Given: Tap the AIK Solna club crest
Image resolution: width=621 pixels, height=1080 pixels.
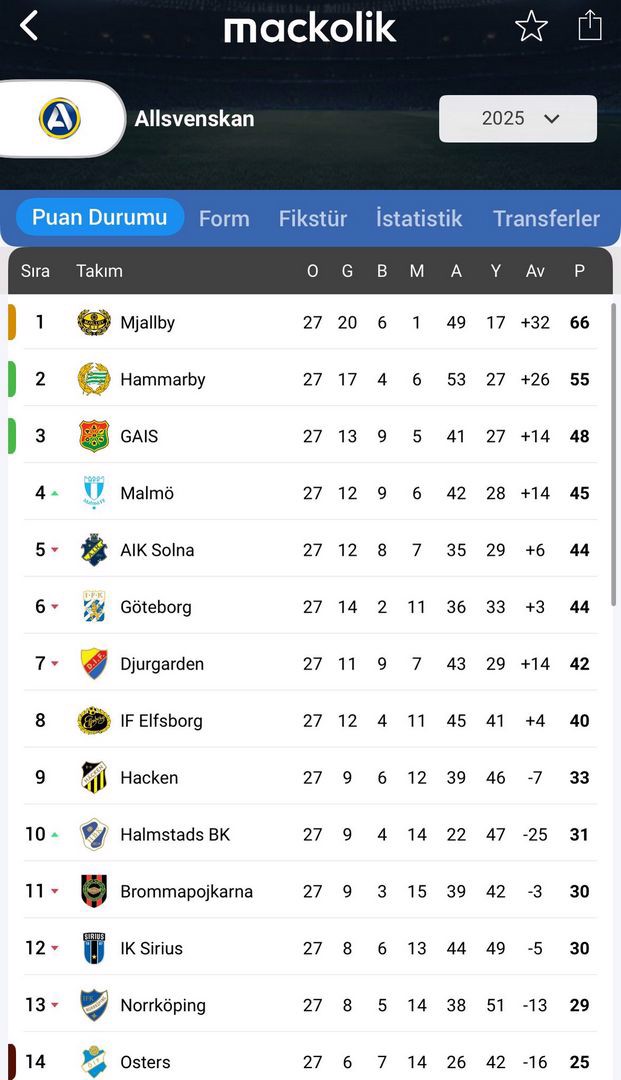Looking at the screenshot, I should tap(94, 550).
